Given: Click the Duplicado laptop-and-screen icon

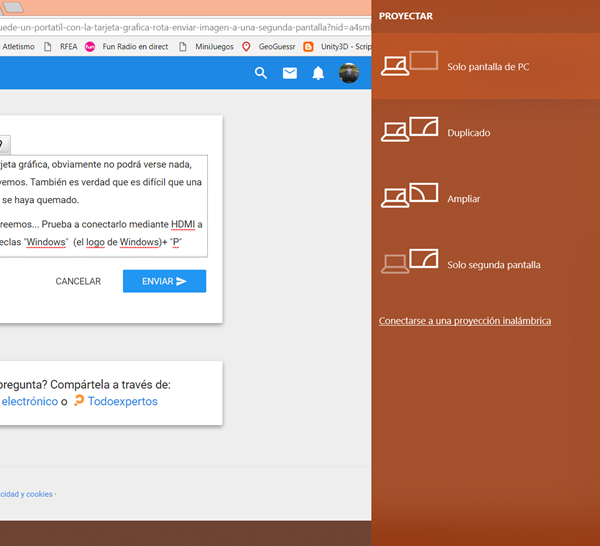Looking at the screenshot, I should 409,129.
